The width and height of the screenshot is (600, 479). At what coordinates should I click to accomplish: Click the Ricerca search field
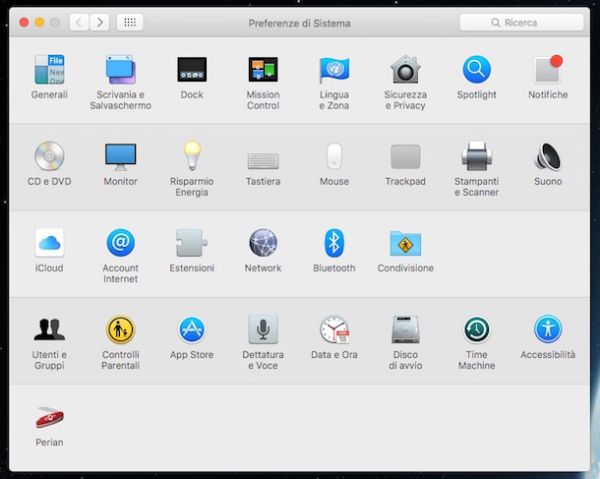522,22
